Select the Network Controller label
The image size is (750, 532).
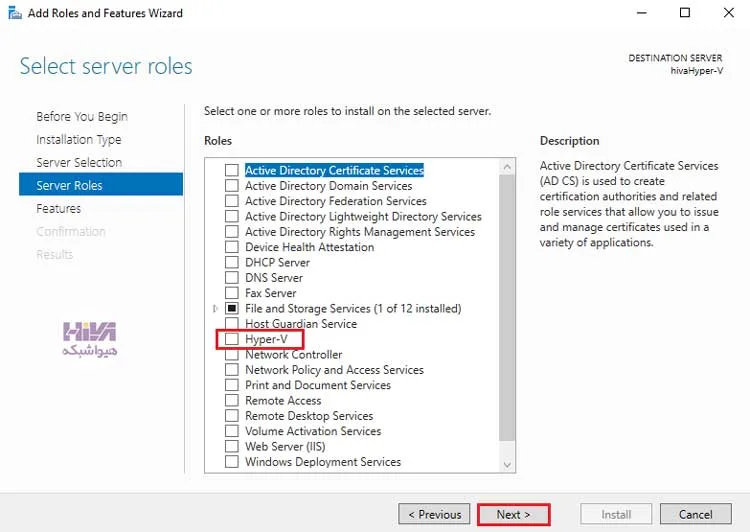coord(294,355)
